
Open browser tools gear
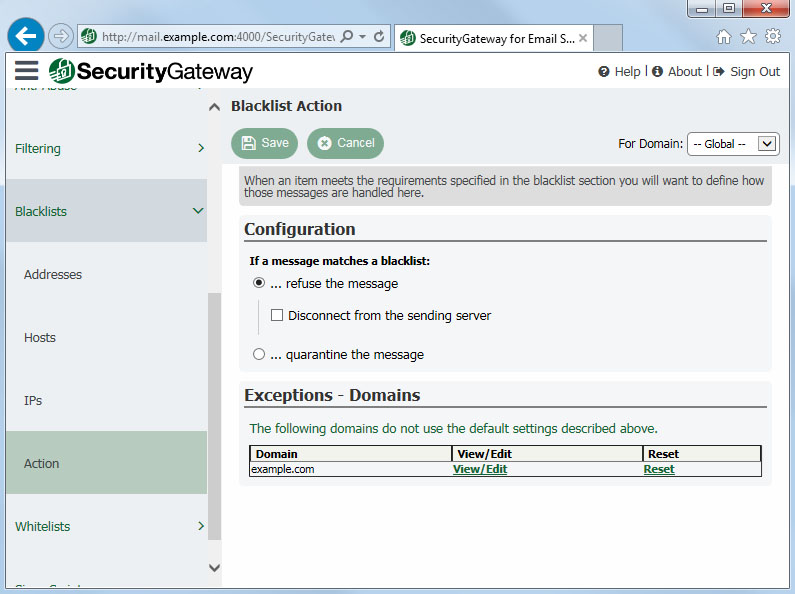[x=773, y=36]
